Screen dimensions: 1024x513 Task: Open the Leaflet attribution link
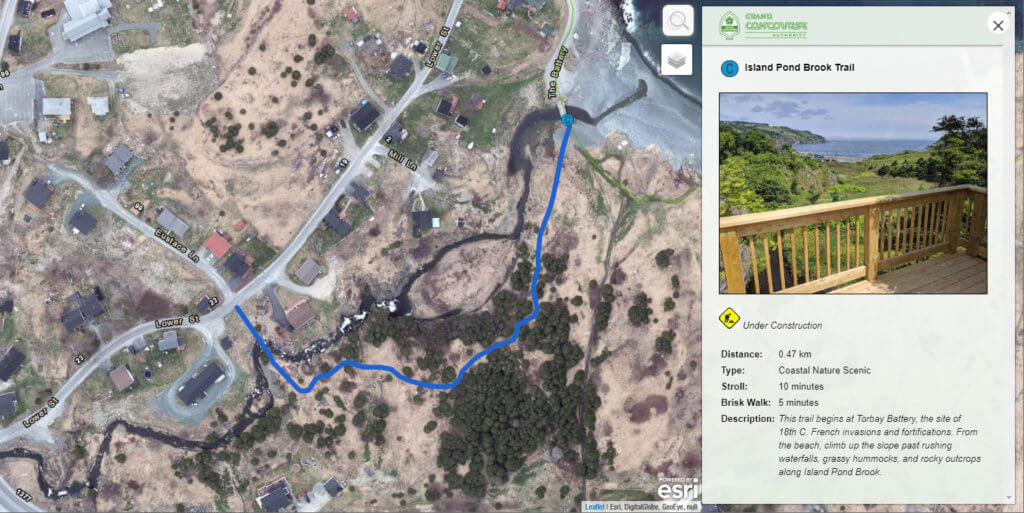(x=594, y=506)
